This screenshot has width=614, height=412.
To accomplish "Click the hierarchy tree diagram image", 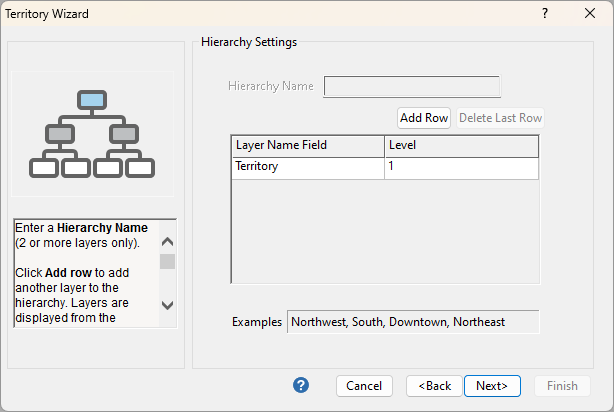I will click(92, 133).
